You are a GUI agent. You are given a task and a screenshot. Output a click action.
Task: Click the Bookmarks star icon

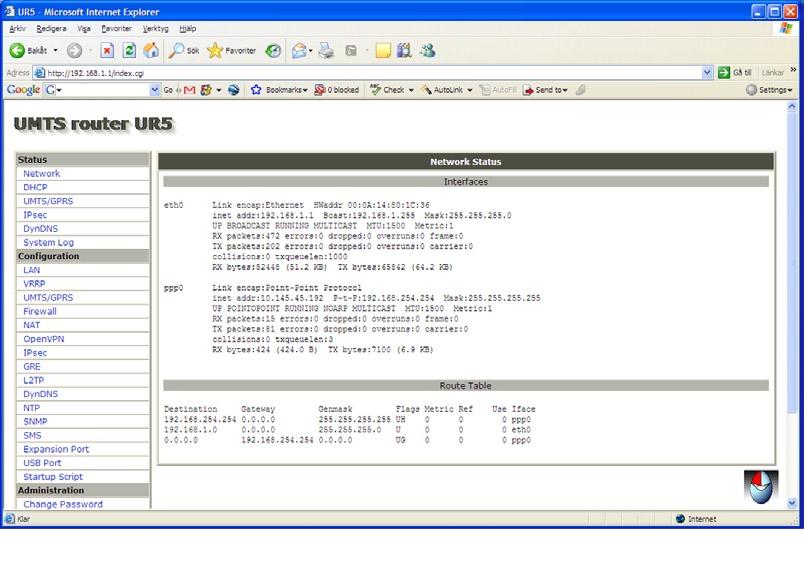[256, 90]
